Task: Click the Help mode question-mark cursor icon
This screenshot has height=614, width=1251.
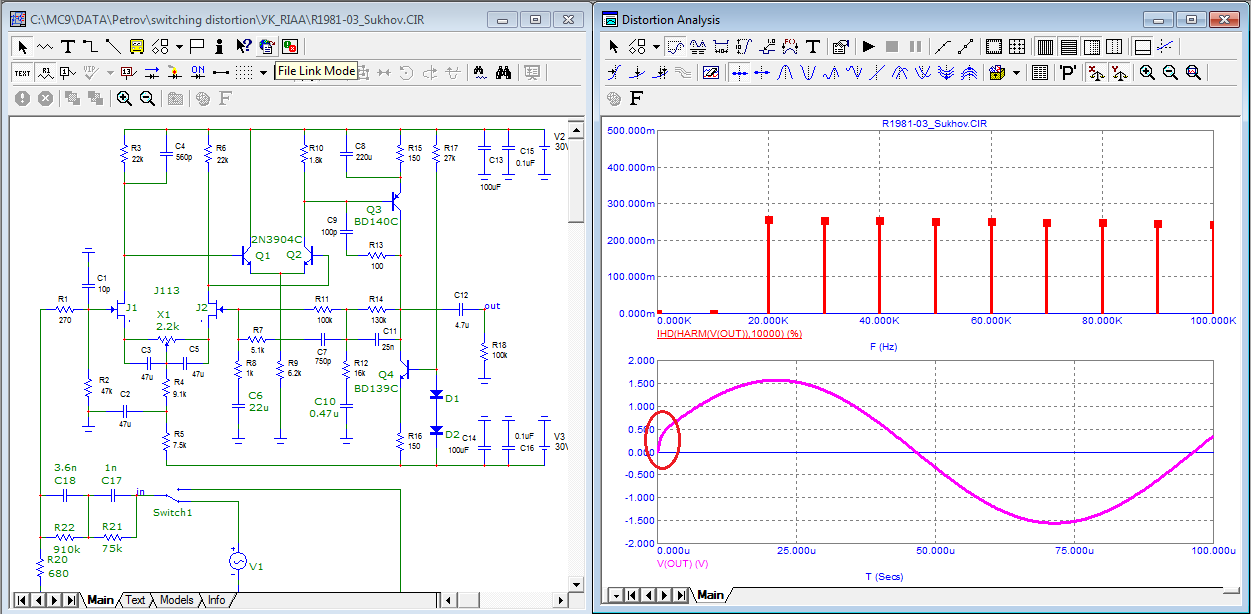Action: point(243,46)
